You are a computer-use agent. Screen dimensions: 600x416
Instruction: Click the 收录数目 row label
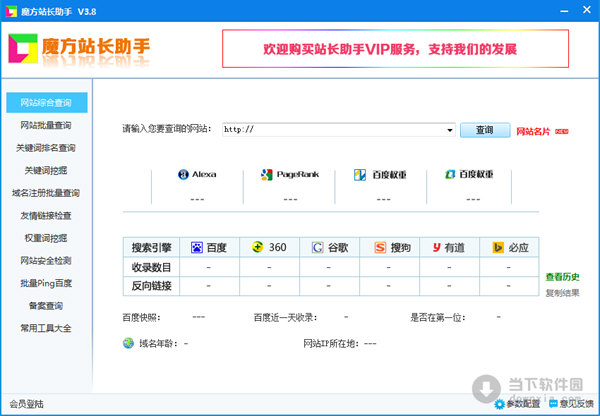(151, 267)
